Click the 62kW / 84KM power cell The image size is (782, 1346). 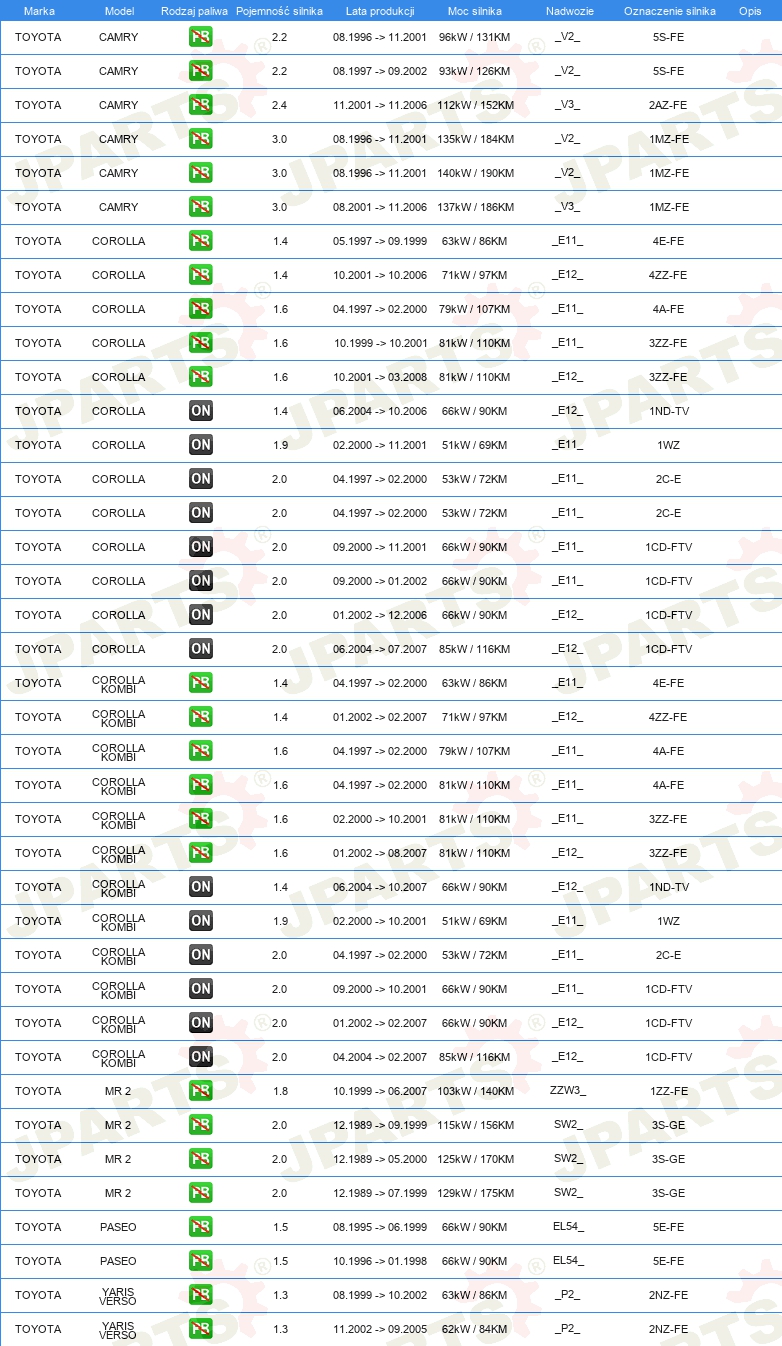pyautogui.click(x=475, y=1329)
